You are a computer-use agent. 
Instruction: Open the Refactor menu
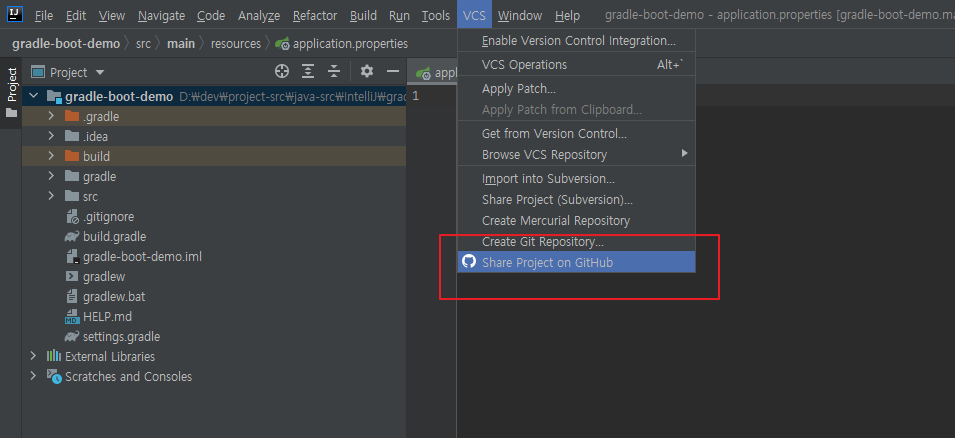tap(315, 16)
